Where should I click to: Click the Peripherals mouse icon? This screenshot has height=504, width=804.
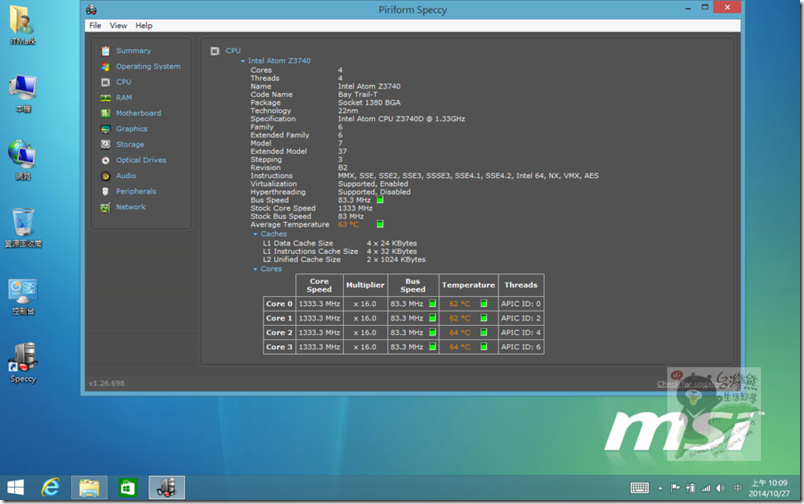point(106,192)
